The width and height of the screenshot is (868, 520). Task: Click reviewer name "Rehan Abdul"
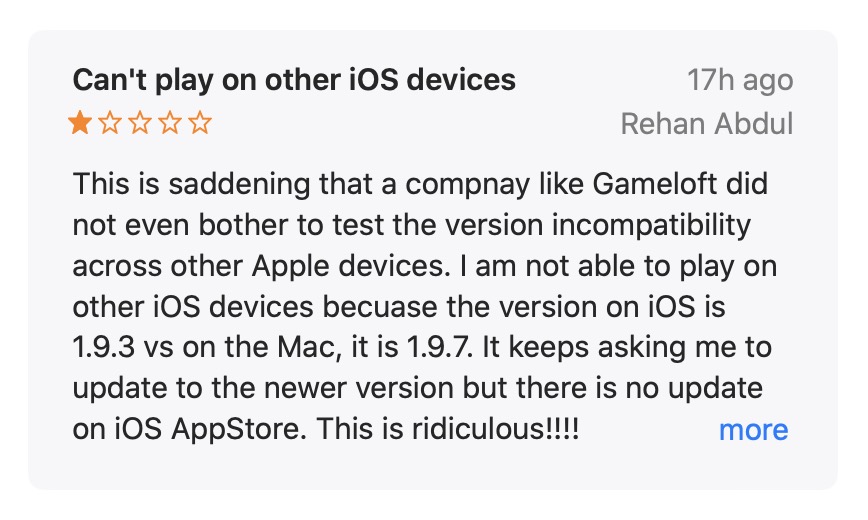point(706,124)
